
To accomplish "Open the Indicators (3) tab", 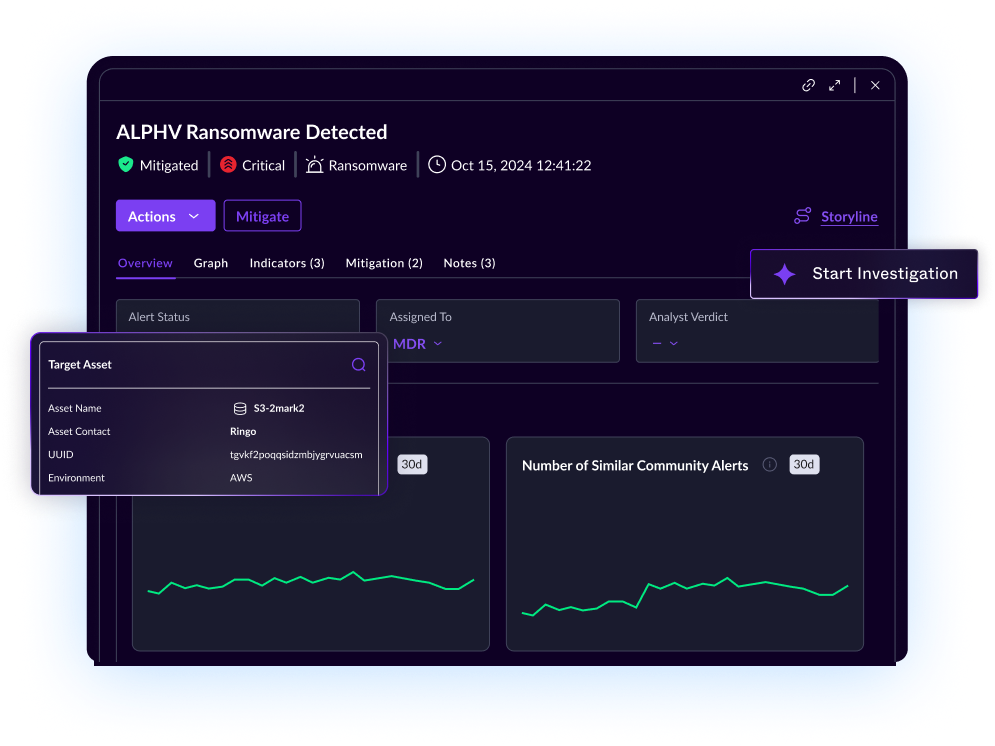I will [287, 263].
